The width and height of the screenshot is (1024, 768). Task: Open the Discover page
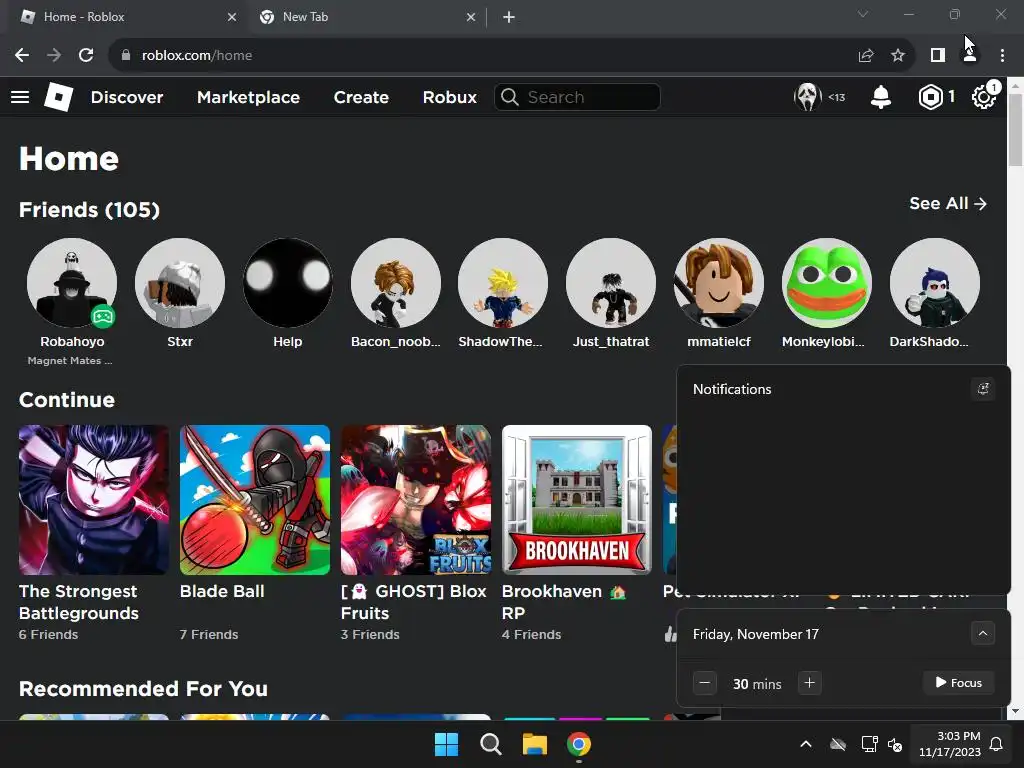127,97
